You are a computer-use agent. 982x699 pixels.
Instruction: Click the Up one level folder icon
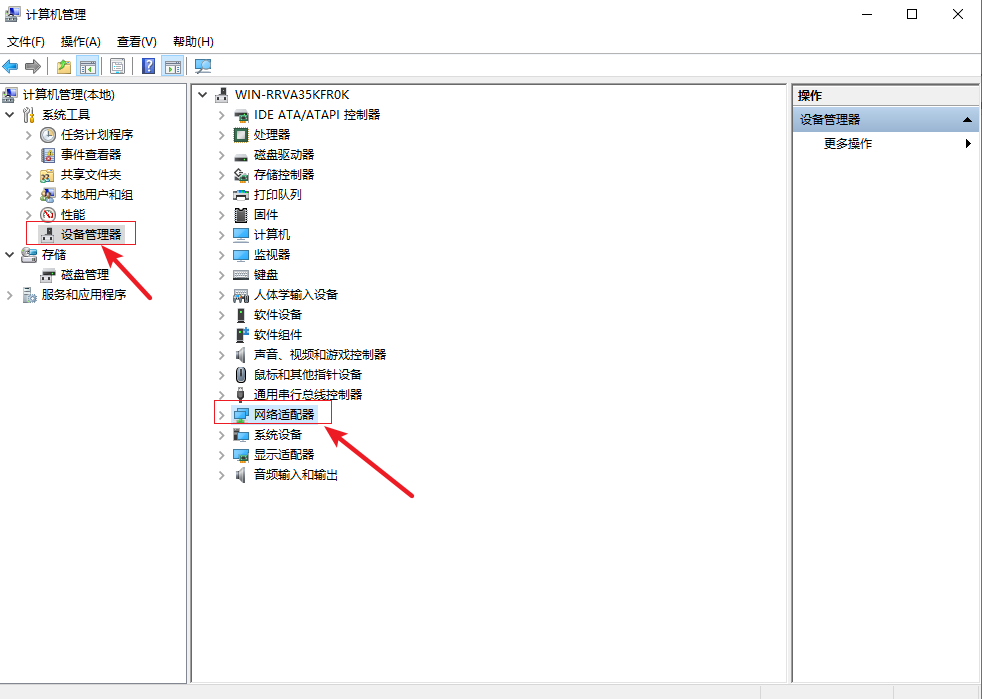tap(64, 67)
